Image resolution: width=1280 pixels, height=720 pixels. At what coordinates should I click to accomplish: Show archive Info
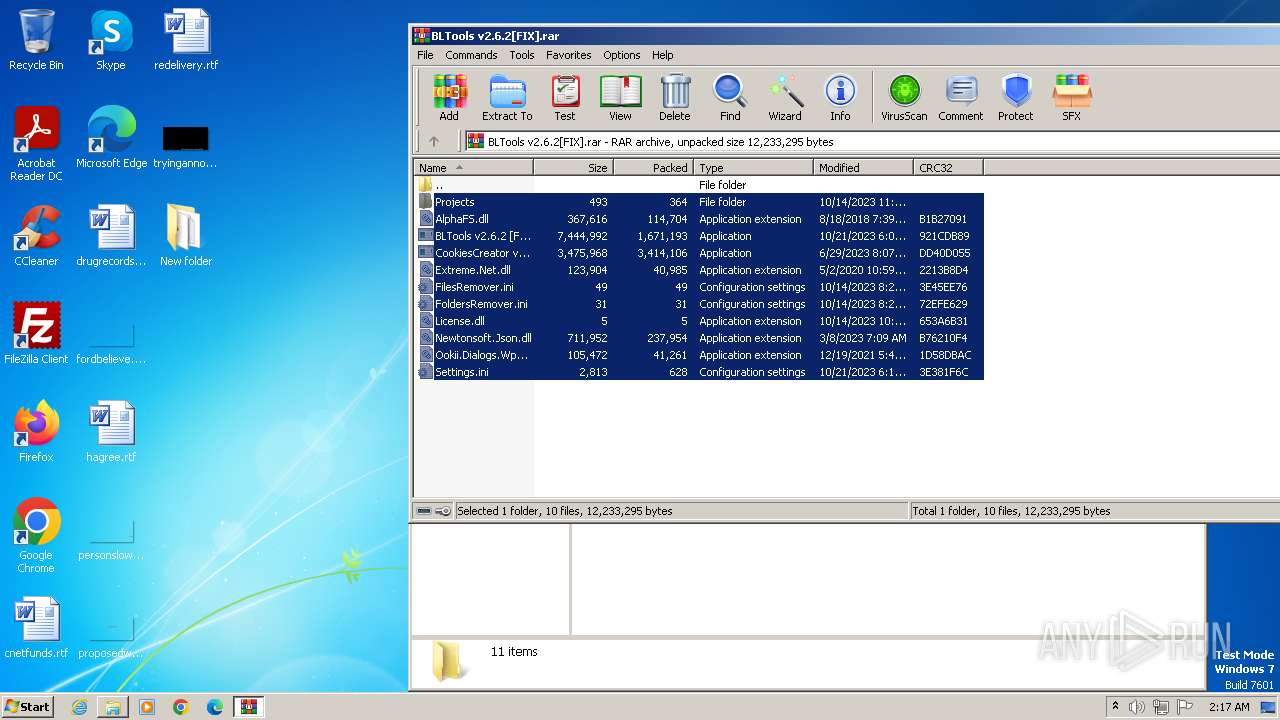tap(840, 98)
